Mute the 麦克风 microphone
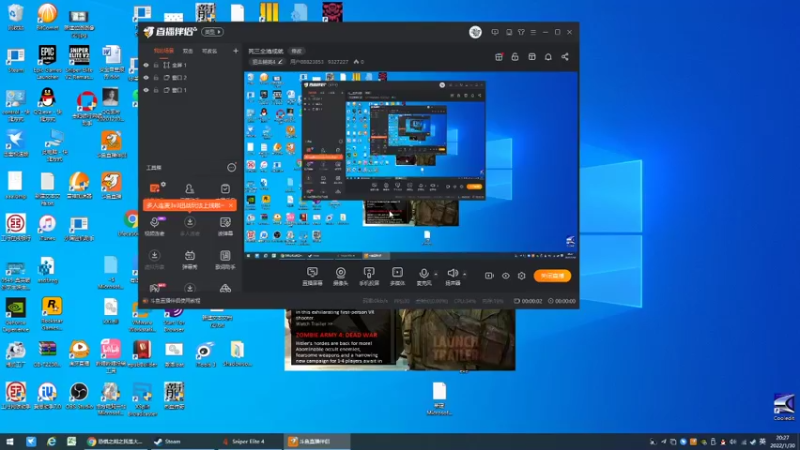The width and height of the screenshot is (800, 450). tap(423, 276)
